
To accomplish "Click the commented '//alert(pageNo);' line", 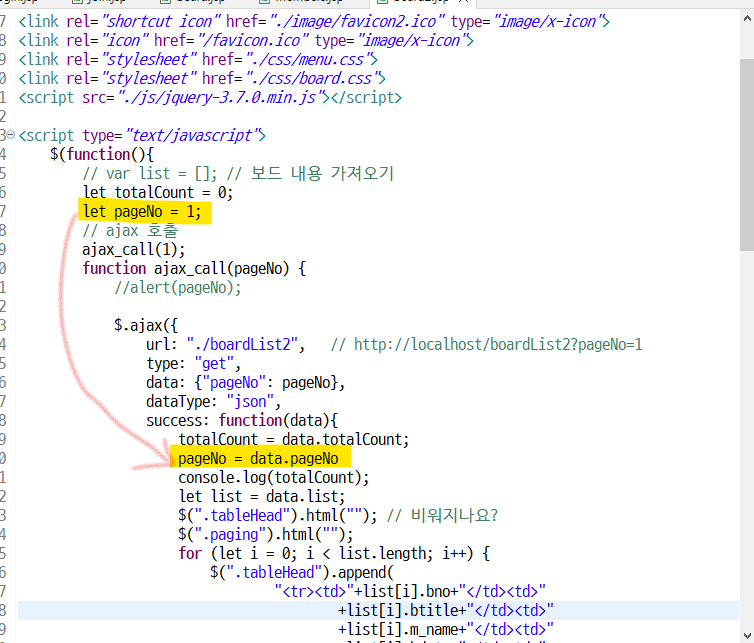I will [x=177, y=288].
